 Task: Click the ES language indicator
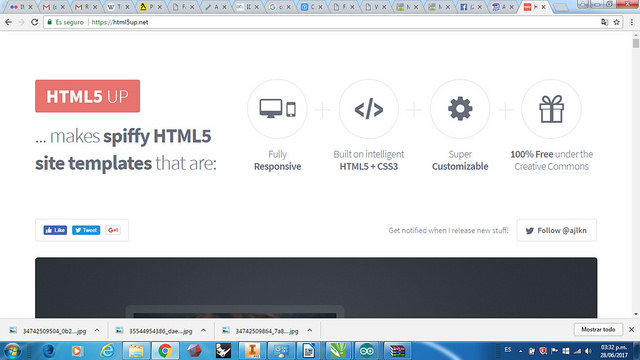coord(508,350)
